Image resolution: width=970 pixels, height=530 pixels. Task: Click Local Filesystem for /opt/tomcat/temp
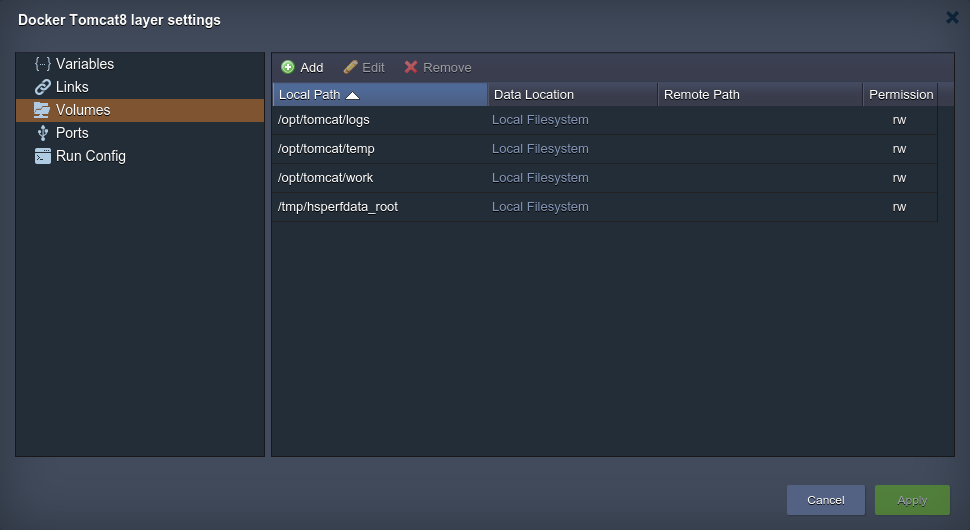pyautogui.click(x=540, y=149)
